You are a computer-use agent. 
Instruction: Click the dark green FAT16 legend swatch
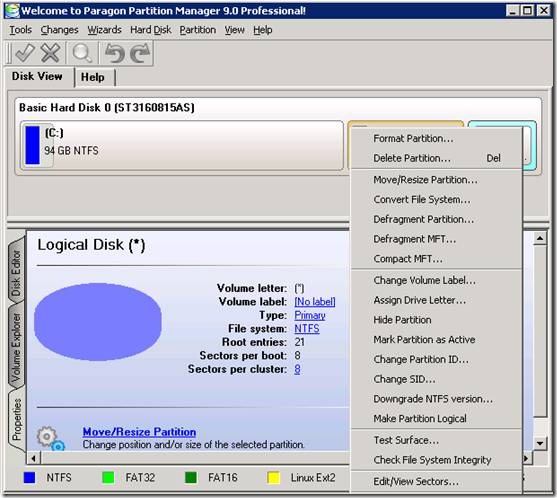[x=191, y=477]
